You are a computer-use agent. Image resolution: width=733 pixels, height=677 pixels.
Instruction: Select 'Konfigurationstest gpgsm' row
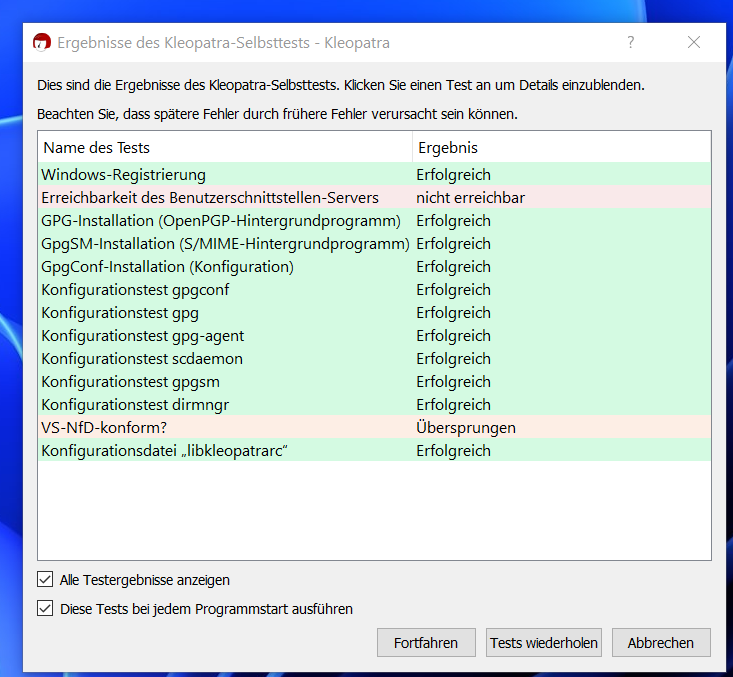click(x=374, y=382)
